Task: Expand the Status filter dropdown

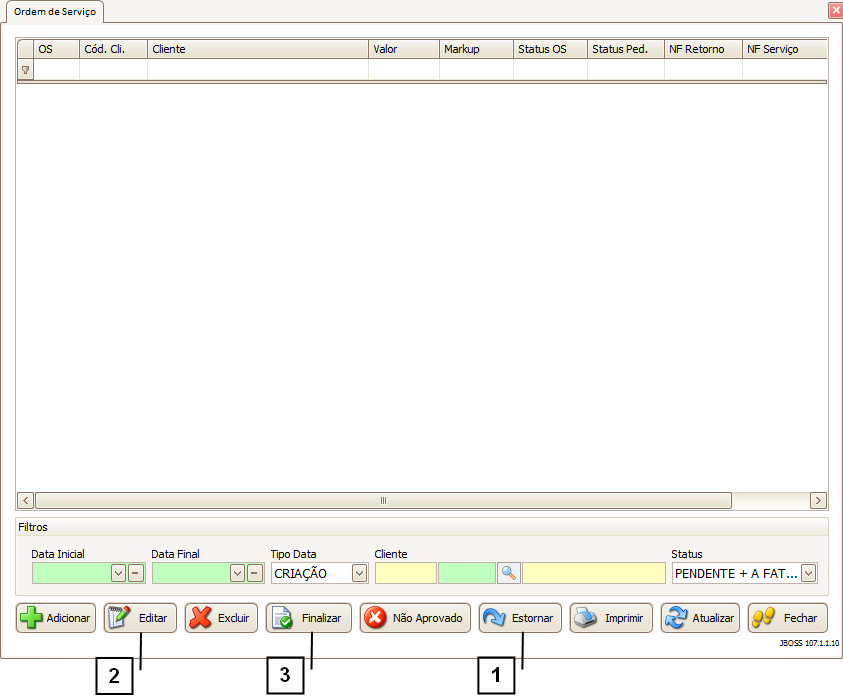Action: tap(809, 573)
